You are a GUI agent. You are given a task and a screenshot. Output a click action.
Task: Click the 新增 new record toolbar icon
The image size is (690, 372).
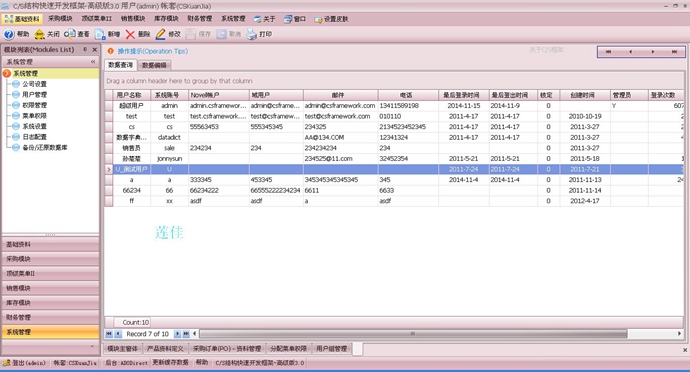pos(100,34)
